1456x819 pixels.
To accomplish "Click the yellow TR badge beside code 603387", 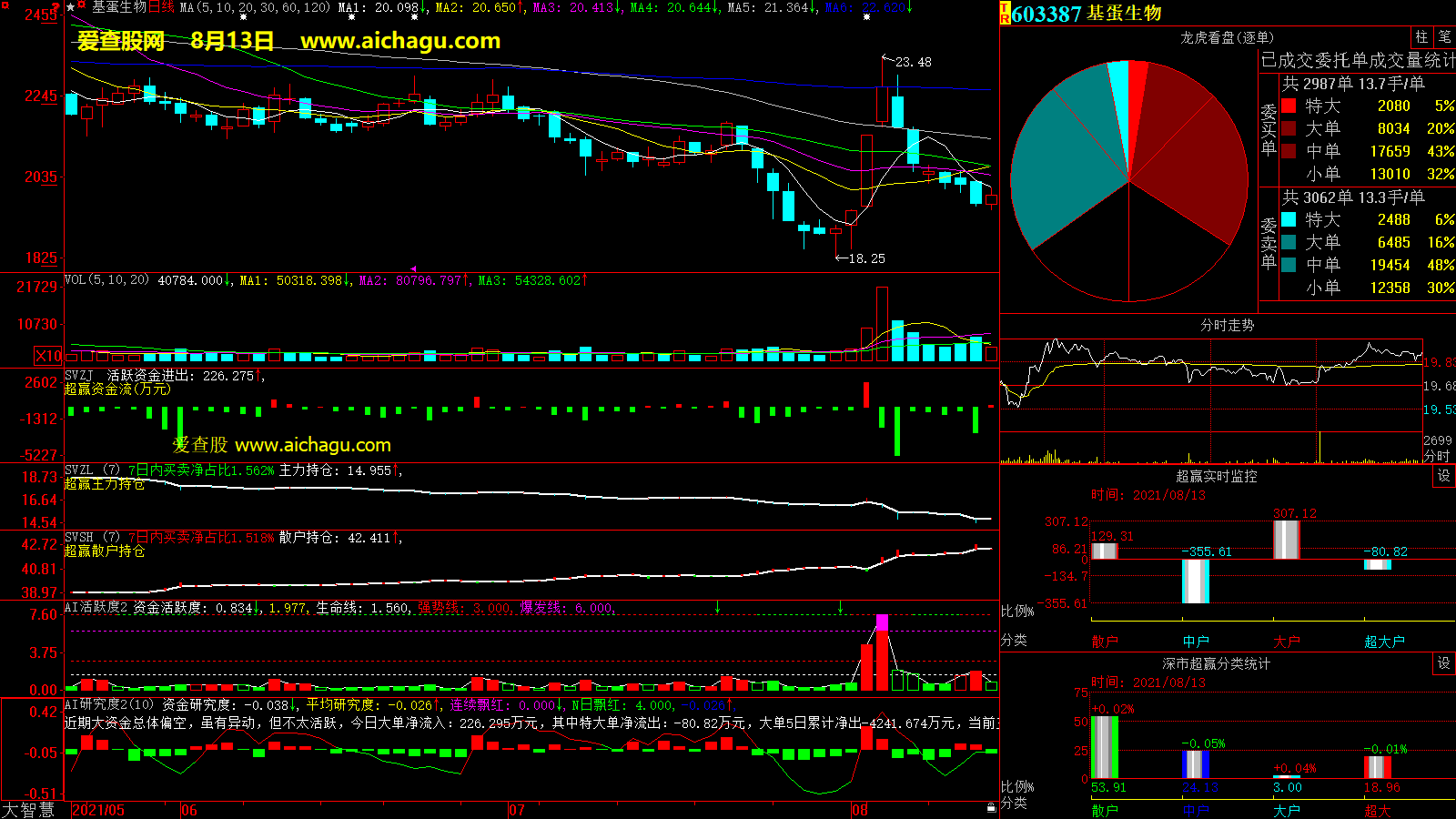I will (x=1005, y=13).
